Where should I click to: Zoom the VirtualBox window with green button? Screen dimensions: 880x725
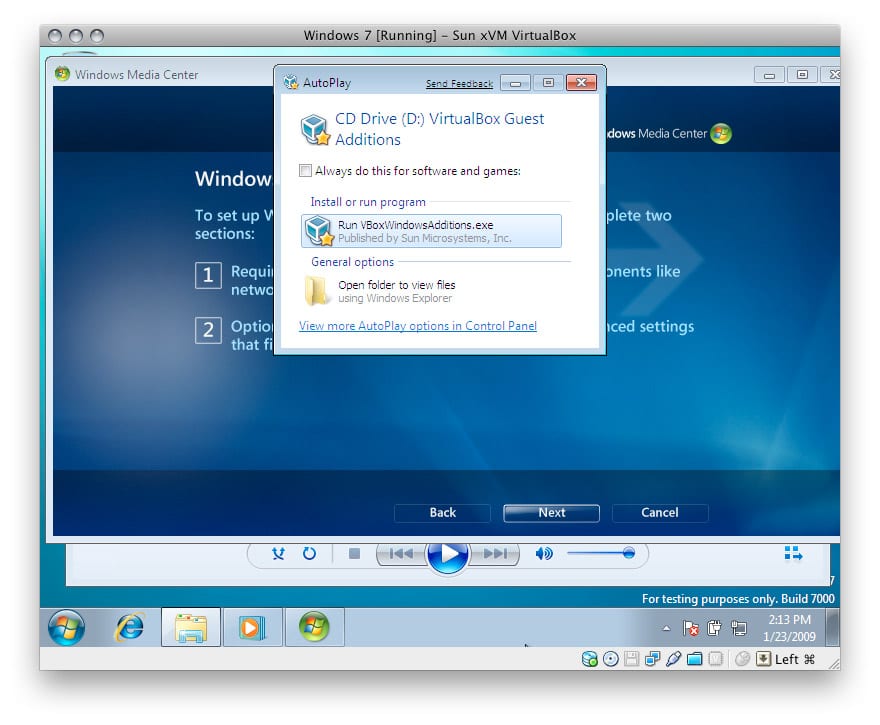pos(97,36)
